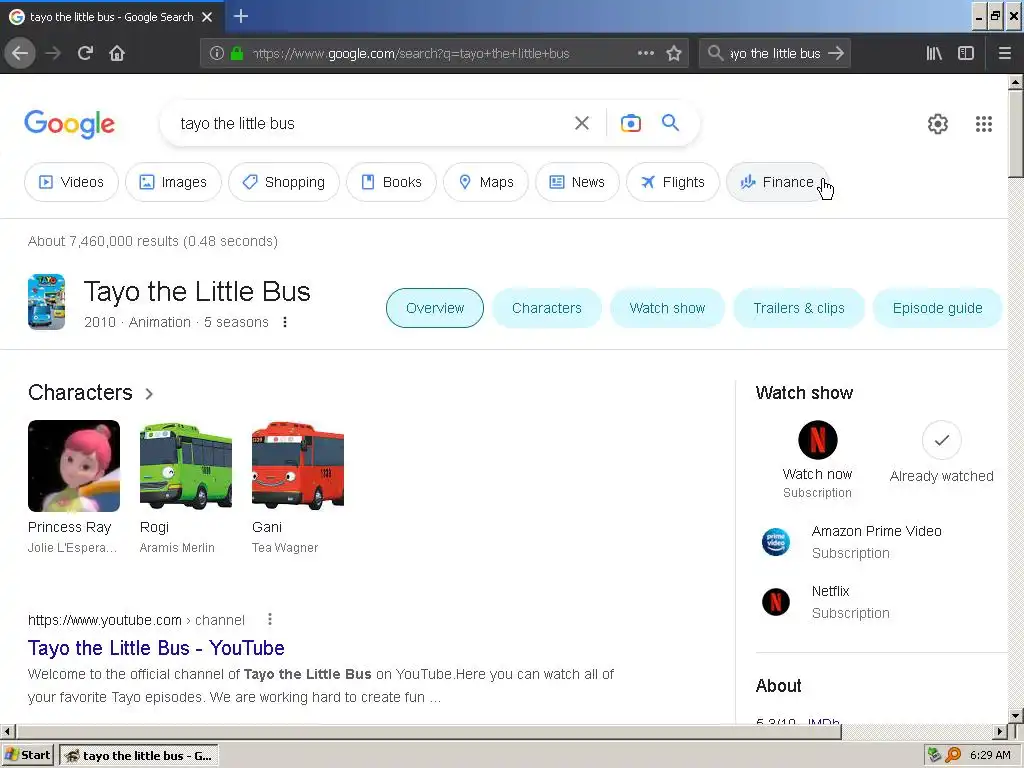
Task: Open the Characters chip
Action: 547,308
